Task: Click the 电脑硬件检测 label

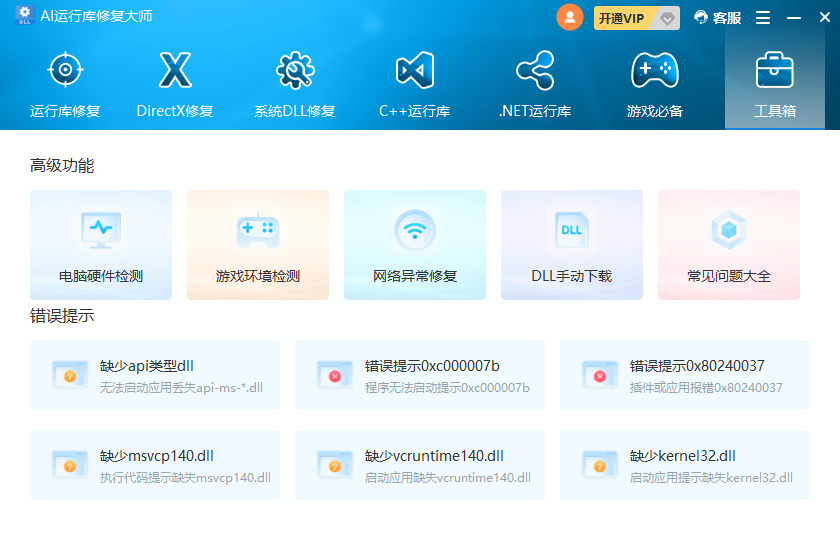Action: click(101, 276)
